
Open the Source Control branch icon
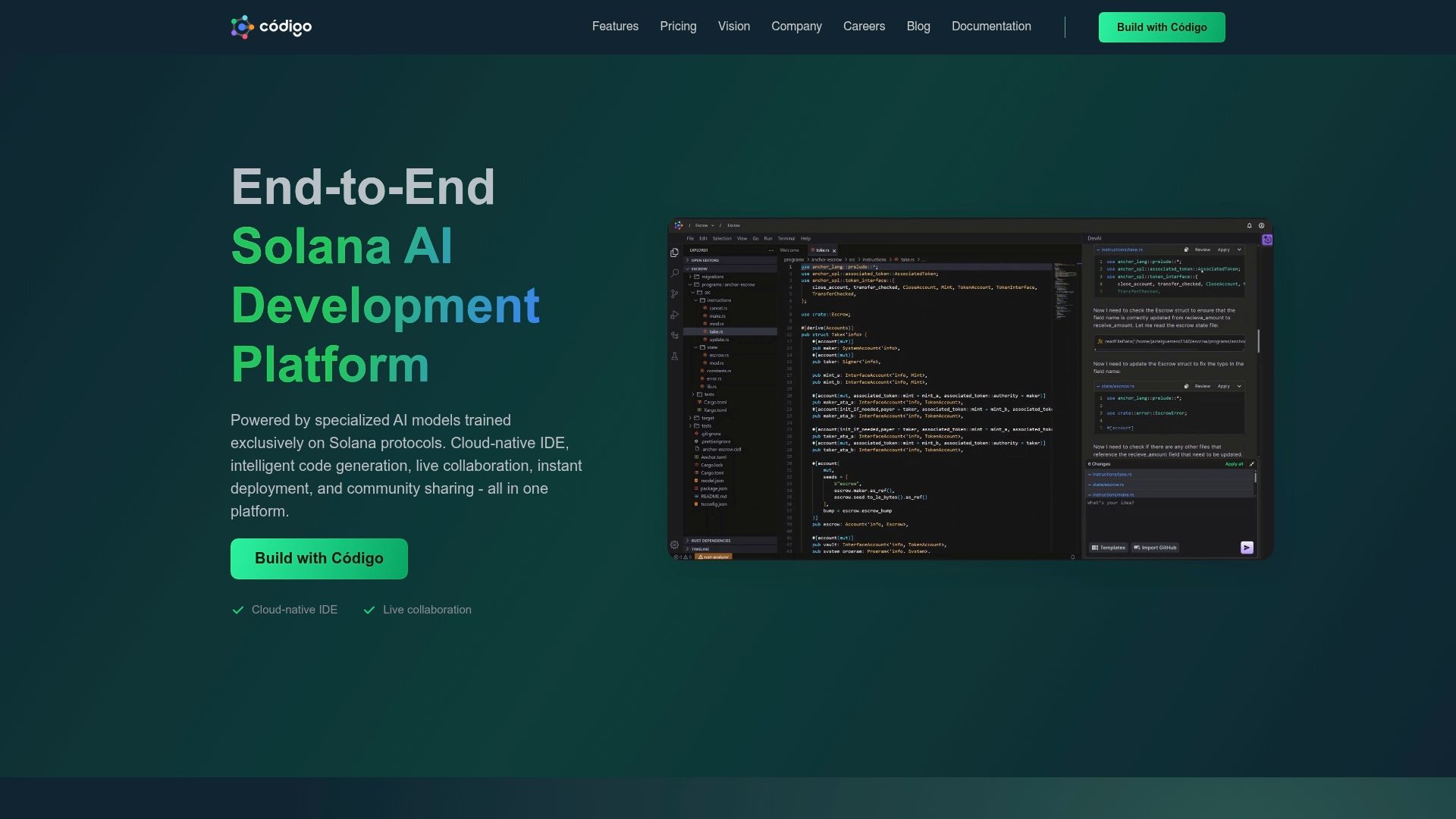tap(674, 293)
